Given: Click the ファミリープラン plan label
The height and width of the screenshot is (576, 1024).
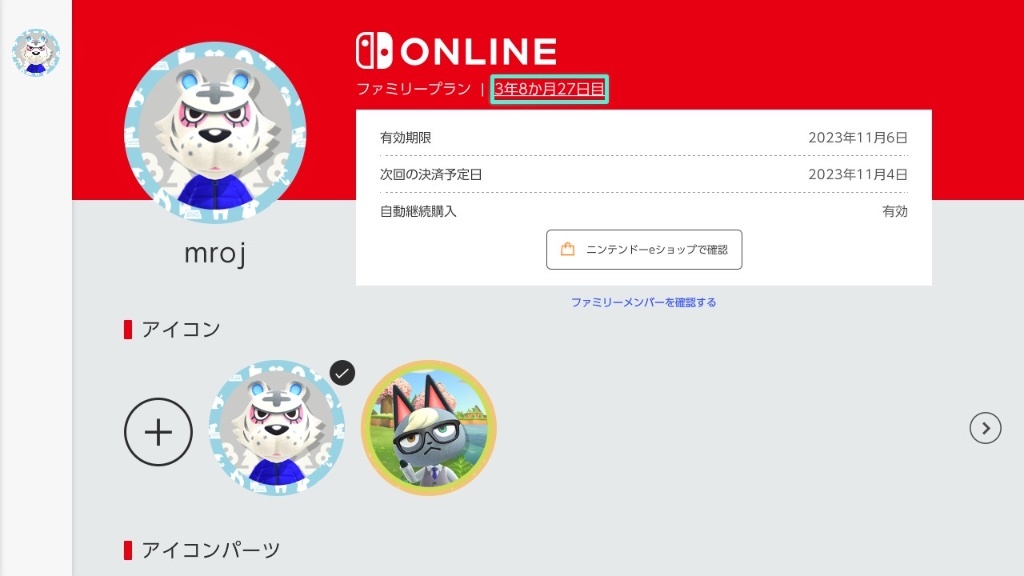Looking at the screenshot, I should pos(413,89).
